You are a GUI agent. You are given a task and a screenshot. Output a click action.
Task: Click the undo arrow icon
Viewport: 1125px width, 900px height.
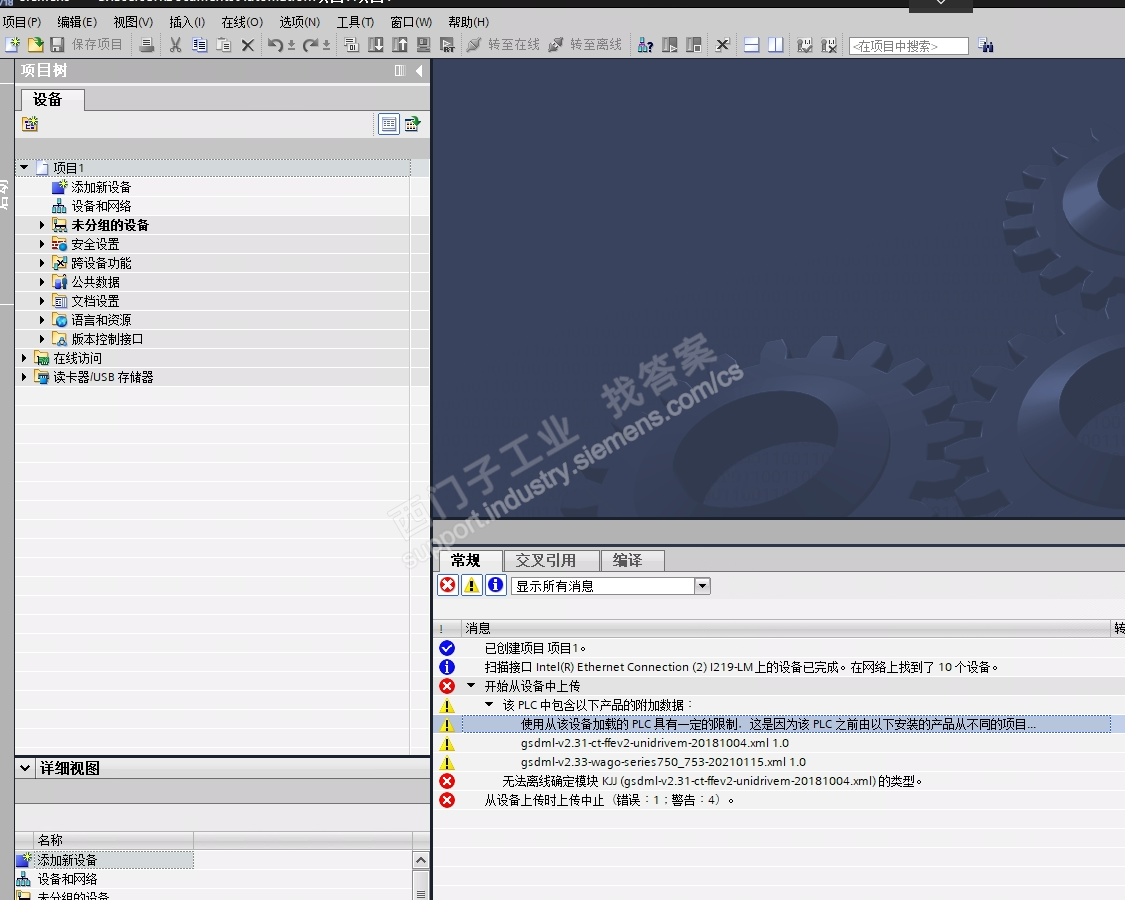(x=275, y=45)
